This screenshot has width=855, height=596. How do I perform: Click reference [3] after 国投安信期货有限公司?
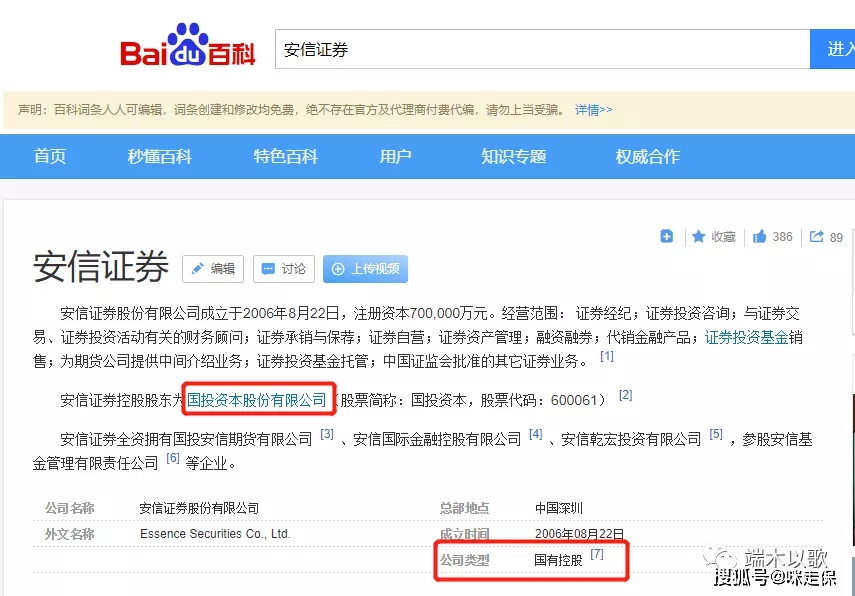pyautogui.click(x=327, y=434)
